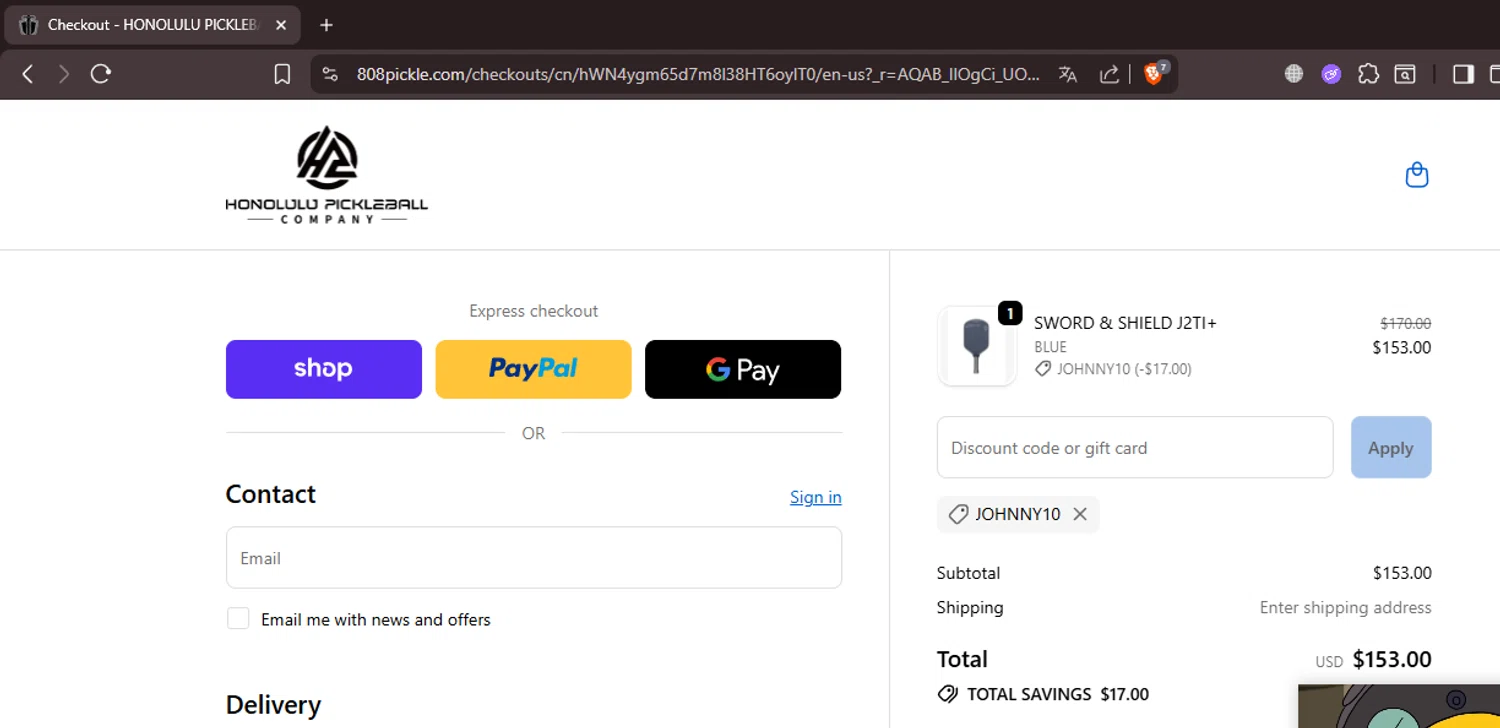Click the purple circular extension icon

(x=1331, y=74)
